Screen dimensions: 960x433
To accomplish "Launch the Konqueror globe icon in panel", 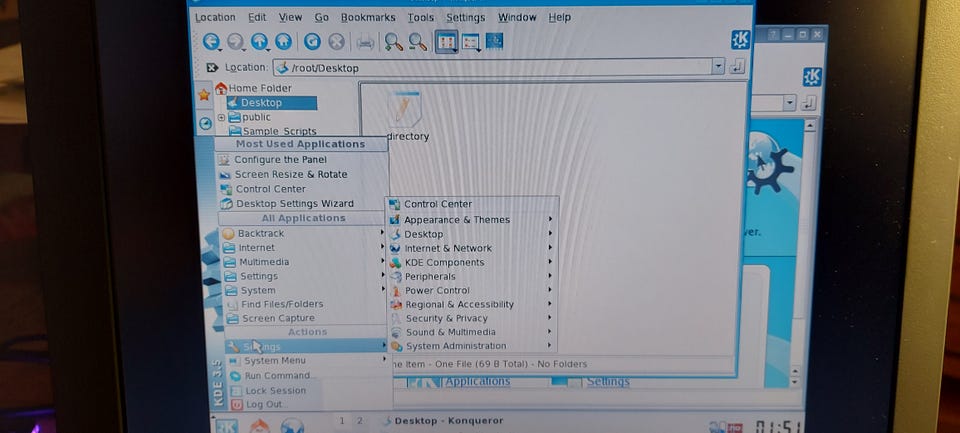I will pos(292,426).
